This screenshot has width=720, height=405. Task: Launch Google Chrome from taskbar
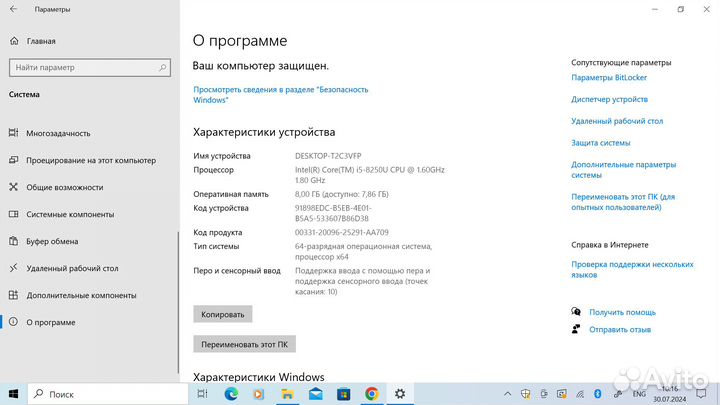click(371, 394)
